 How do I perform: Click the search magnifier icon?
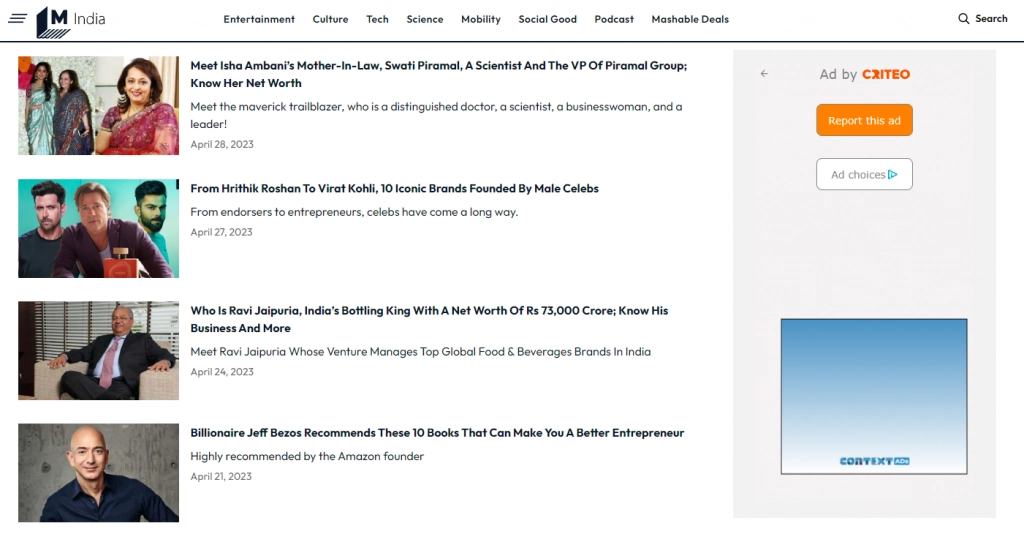click(963, 19)
